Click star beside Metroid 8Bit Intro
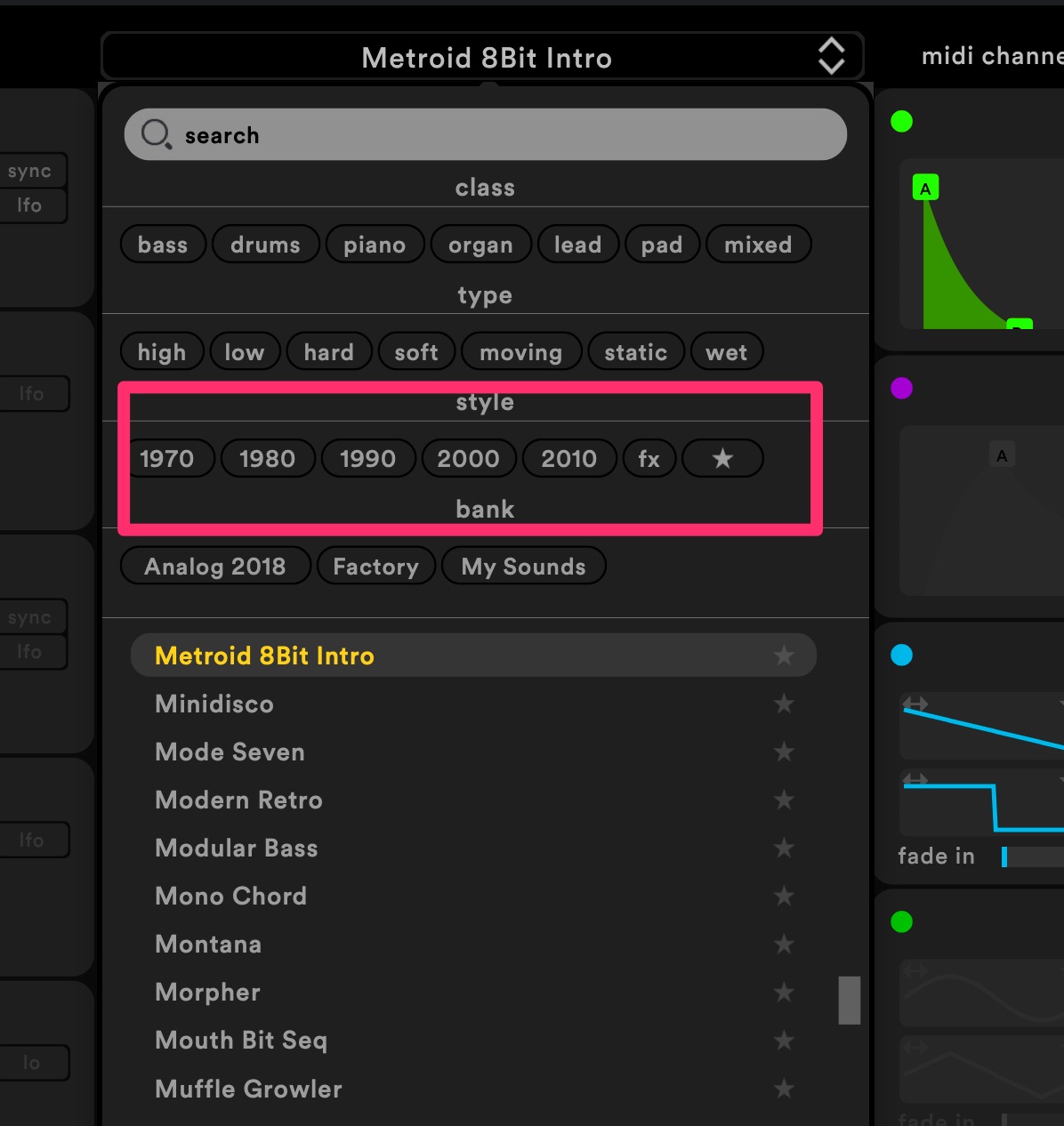1064x1126 pixels. click(783, 656)
